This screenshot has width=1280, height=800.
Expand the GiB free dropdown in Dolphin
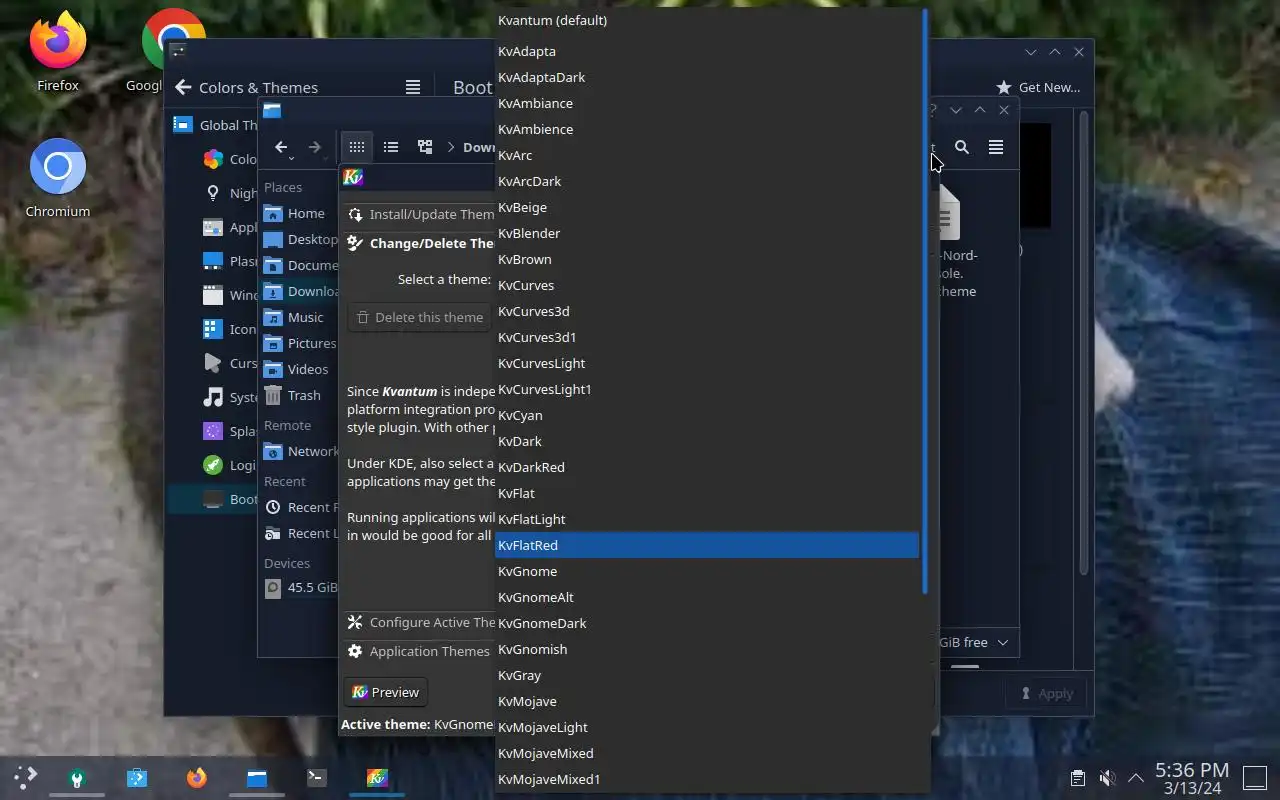[975, 642]
